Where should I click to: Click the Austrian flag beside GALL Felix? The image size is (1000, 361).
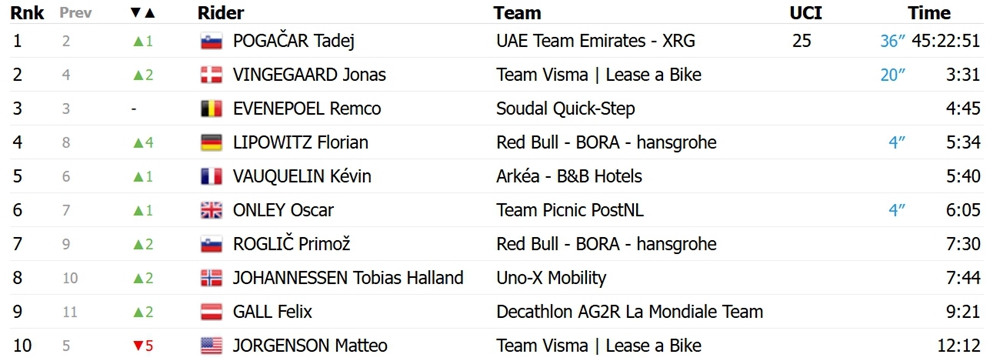point(211,312)
